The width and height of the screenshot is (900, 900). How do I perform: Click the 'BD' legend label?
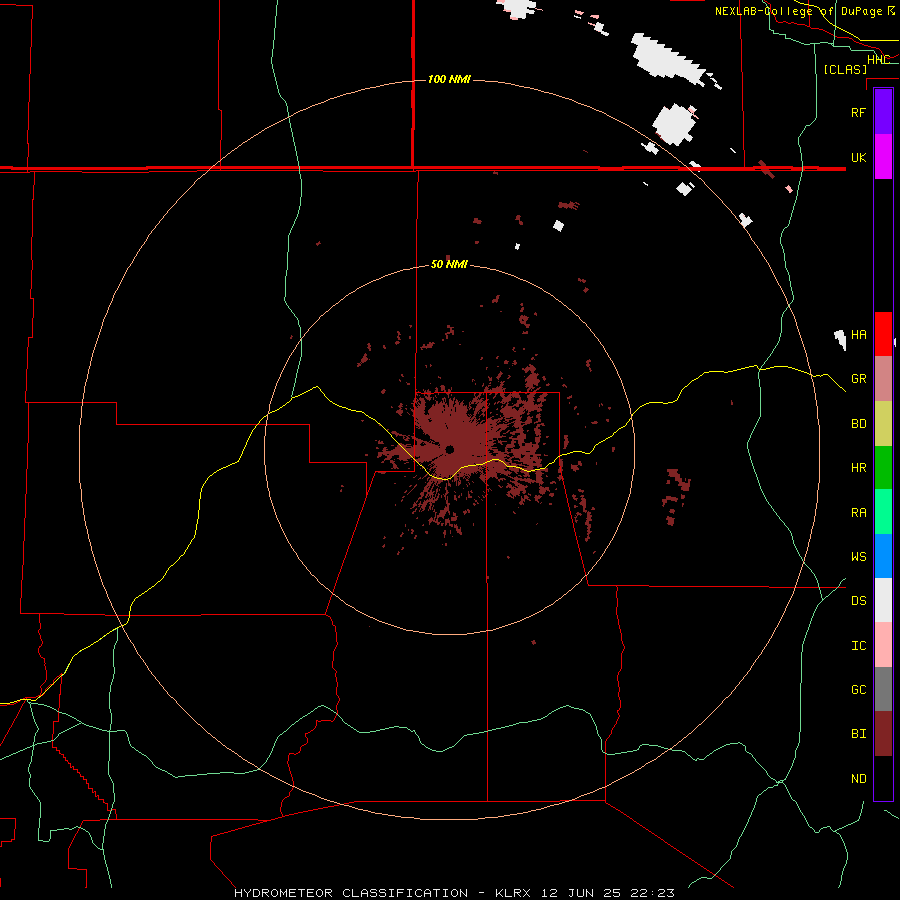858,424
